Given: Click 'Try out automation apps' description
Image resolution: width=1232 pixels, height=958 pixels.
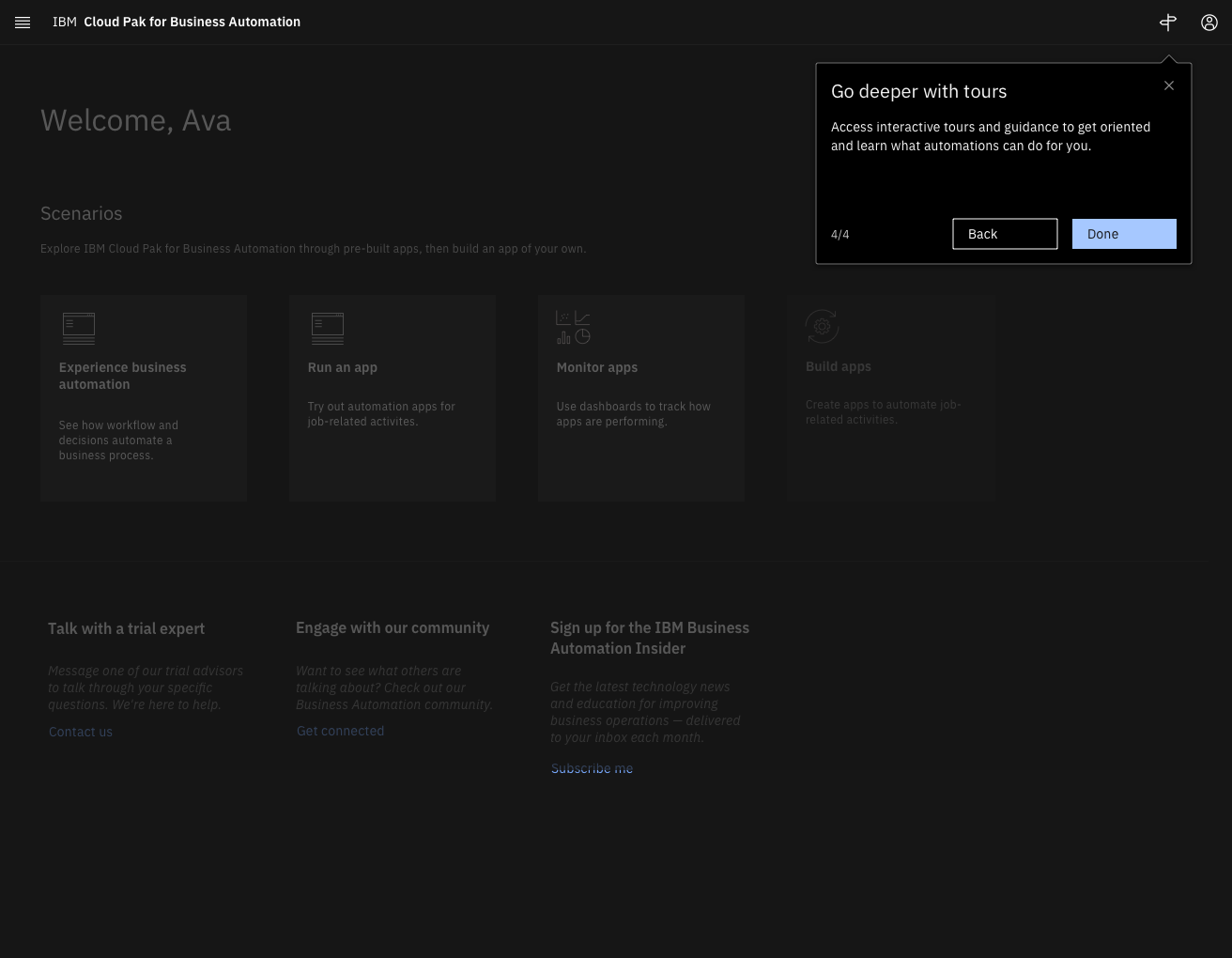Looking at the screenshot, I should pos(381,414).
